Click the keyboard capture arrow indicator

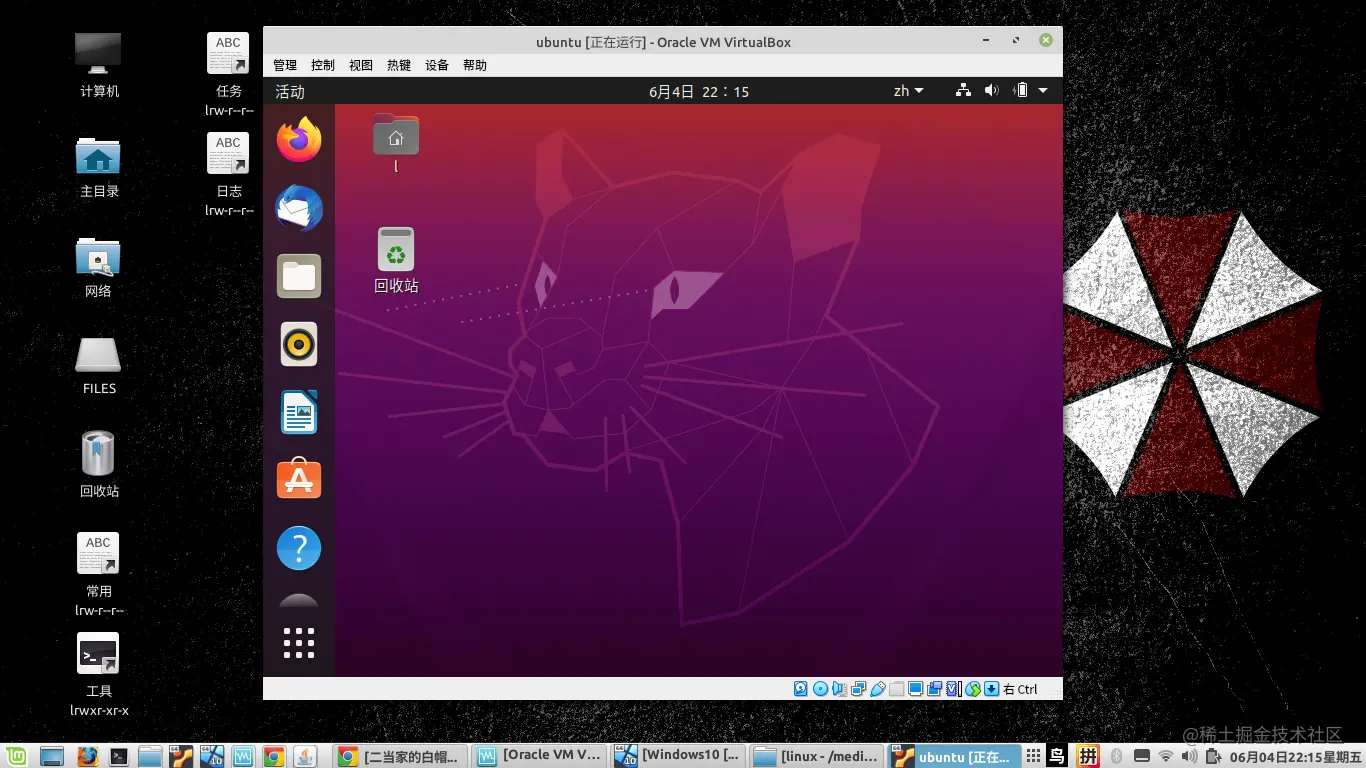click(991, 688)
